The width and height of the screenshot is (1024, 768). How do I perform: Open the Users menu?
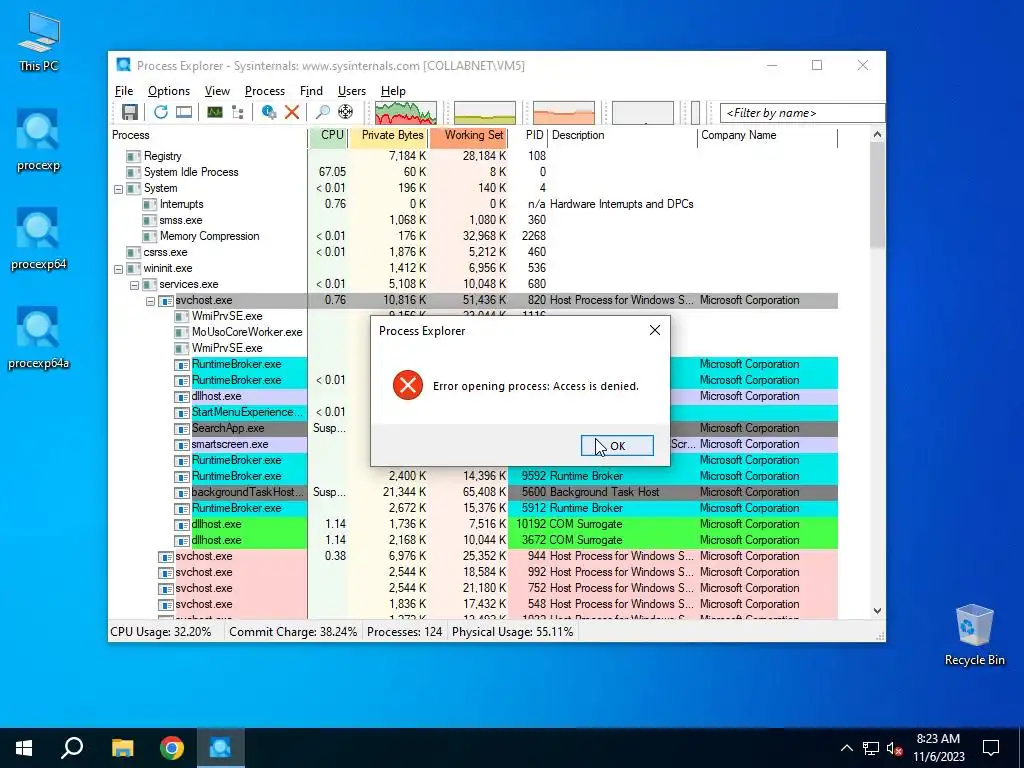click(x=351, y=91)
